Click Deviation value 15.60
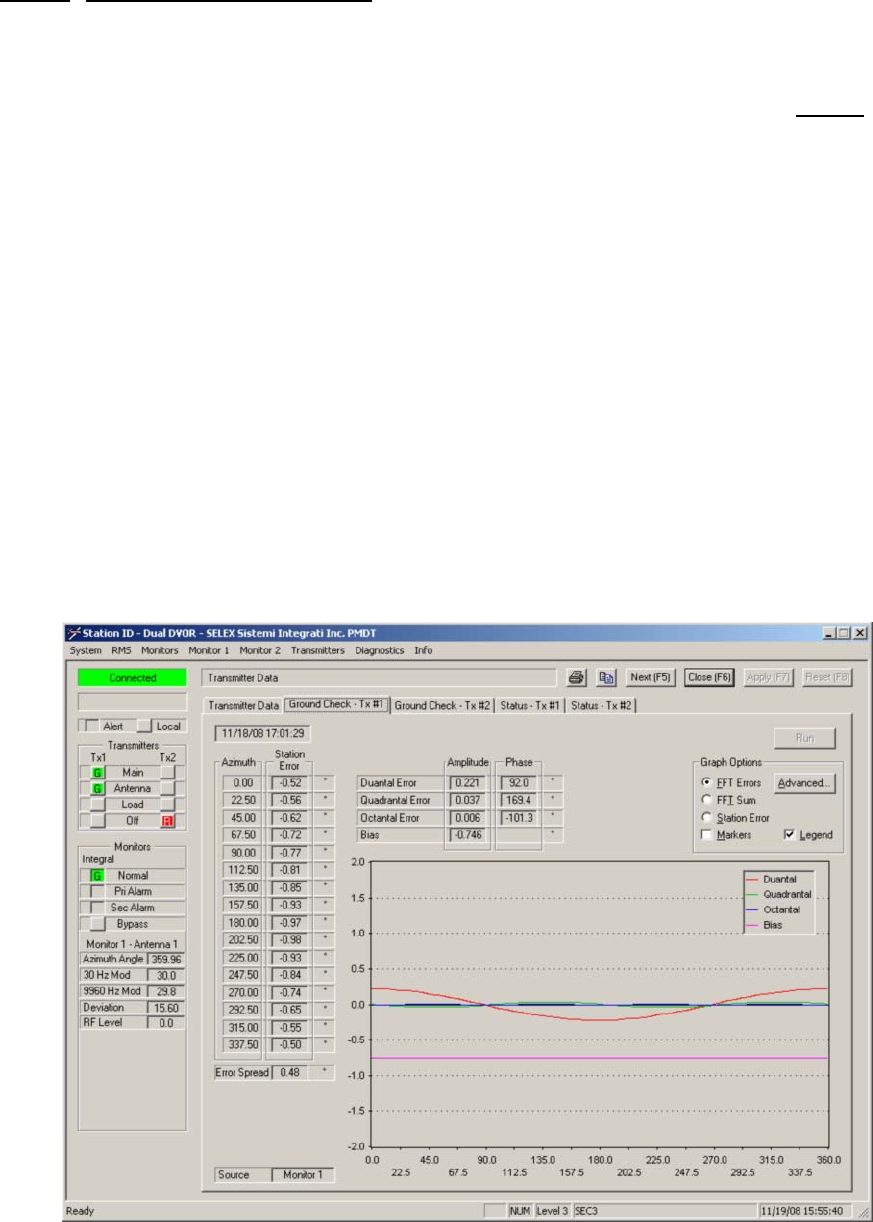This screenshot has height=1222, width=873. point(166,1007)
